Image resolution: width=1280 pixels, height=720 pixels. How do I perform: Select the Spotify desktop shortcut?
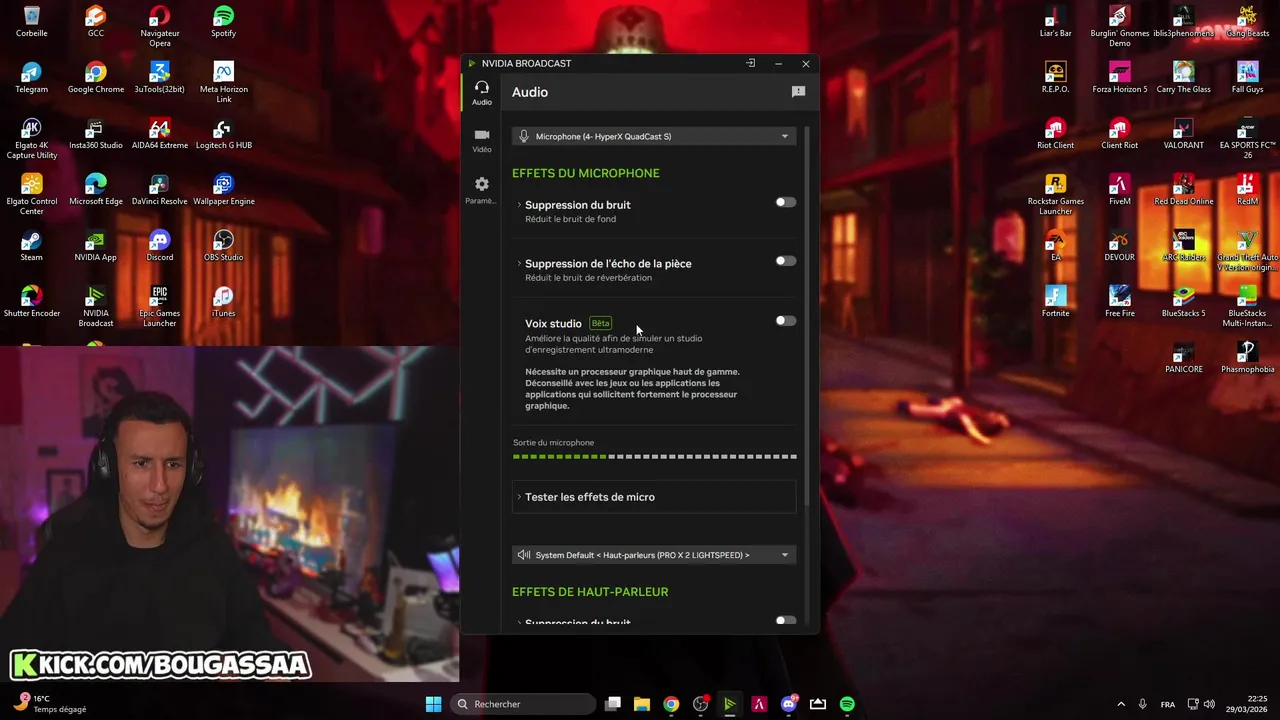(x=224, y=22)
